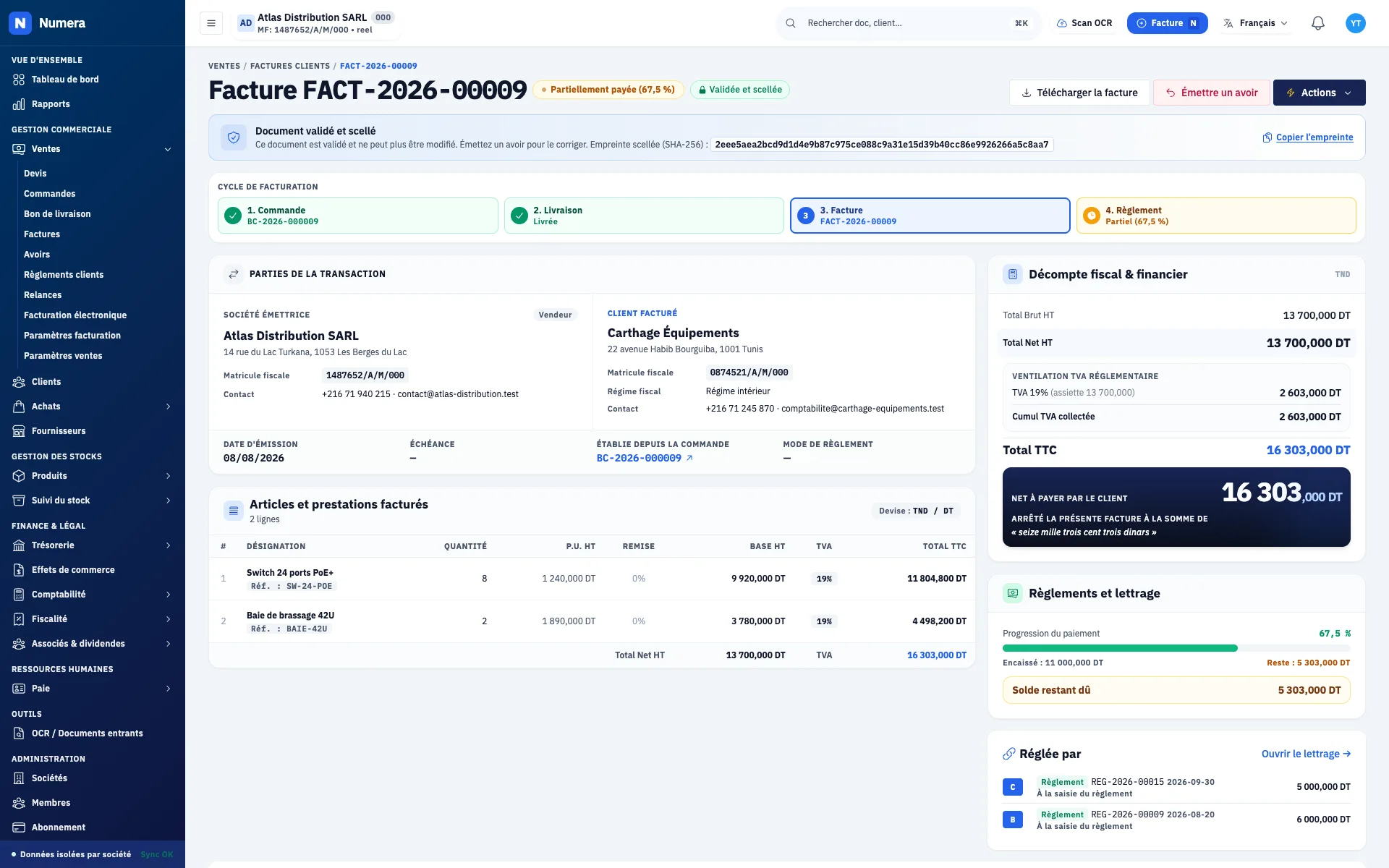
Task: Click the payment progress bar
Action: (x=1176, y=648)
